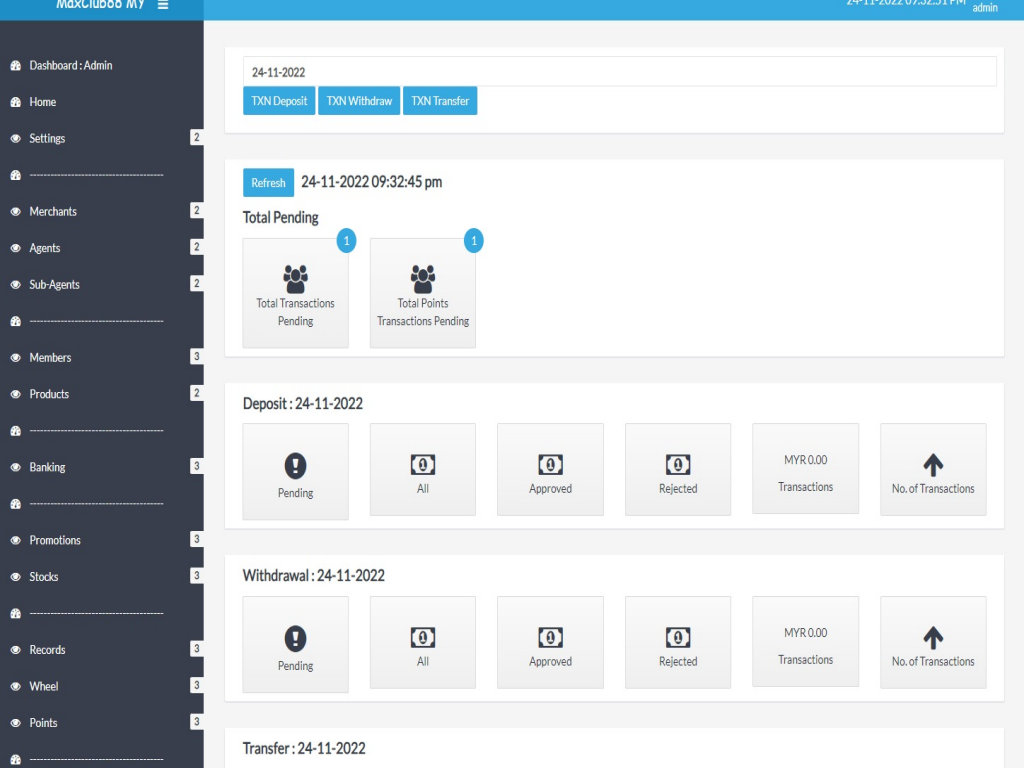Click the Total Transactions Pending users icon
The height and width of the screenshot is (768, 1024).
(x=296, y=278)
